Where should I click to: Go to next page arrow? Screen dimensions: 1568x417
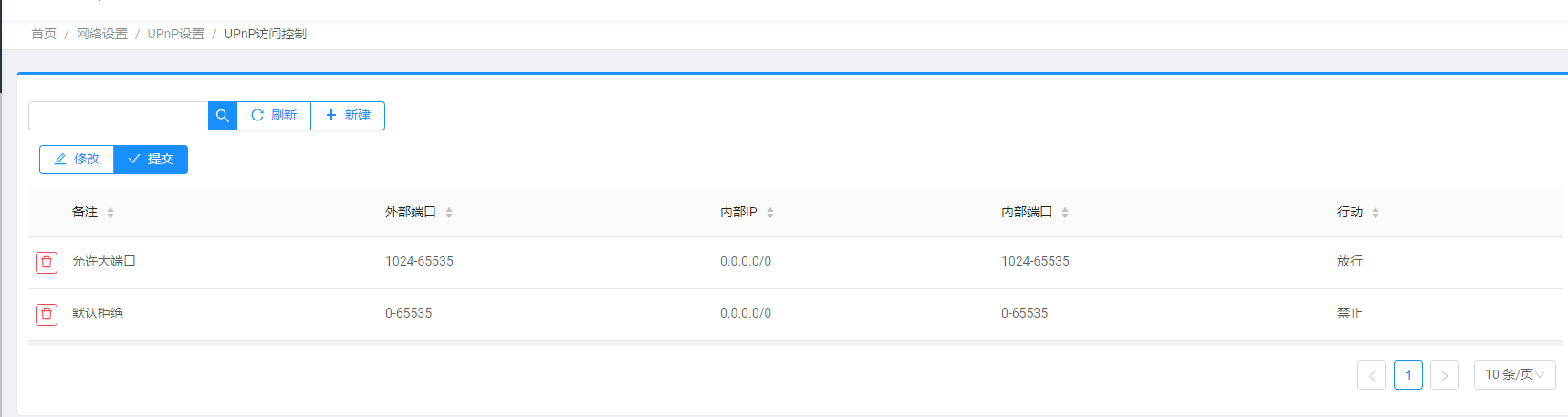tap(1445, 375)
